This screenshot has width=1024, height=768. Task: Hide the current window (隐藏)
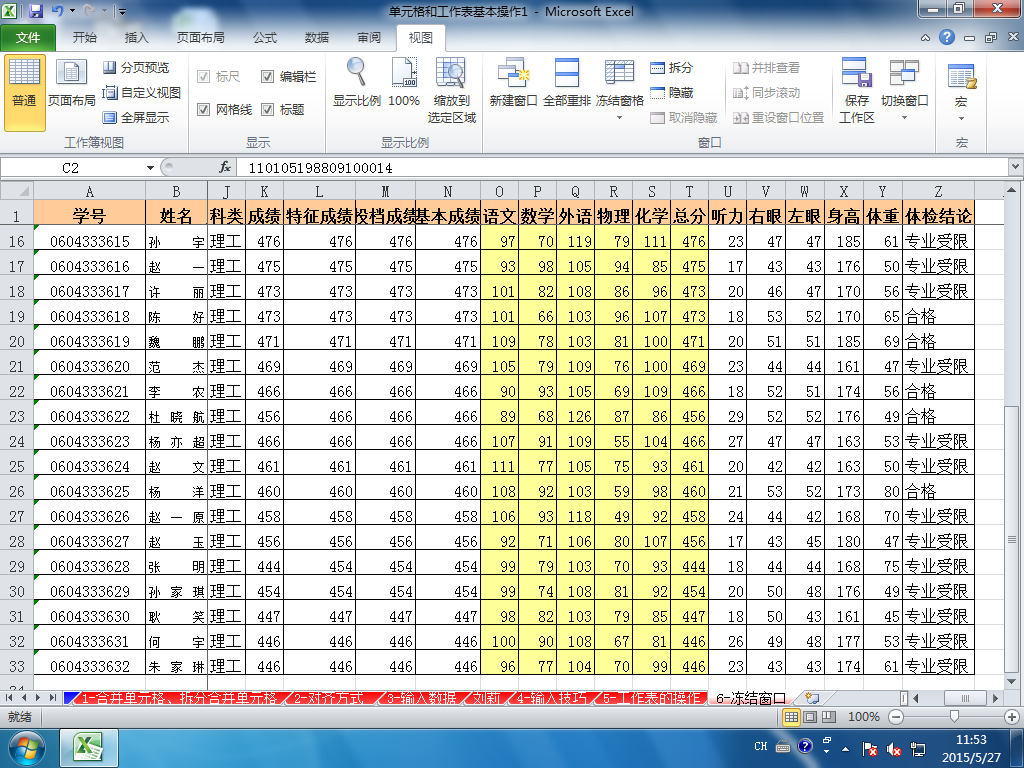pyautogui.click(x=672, y=93)
